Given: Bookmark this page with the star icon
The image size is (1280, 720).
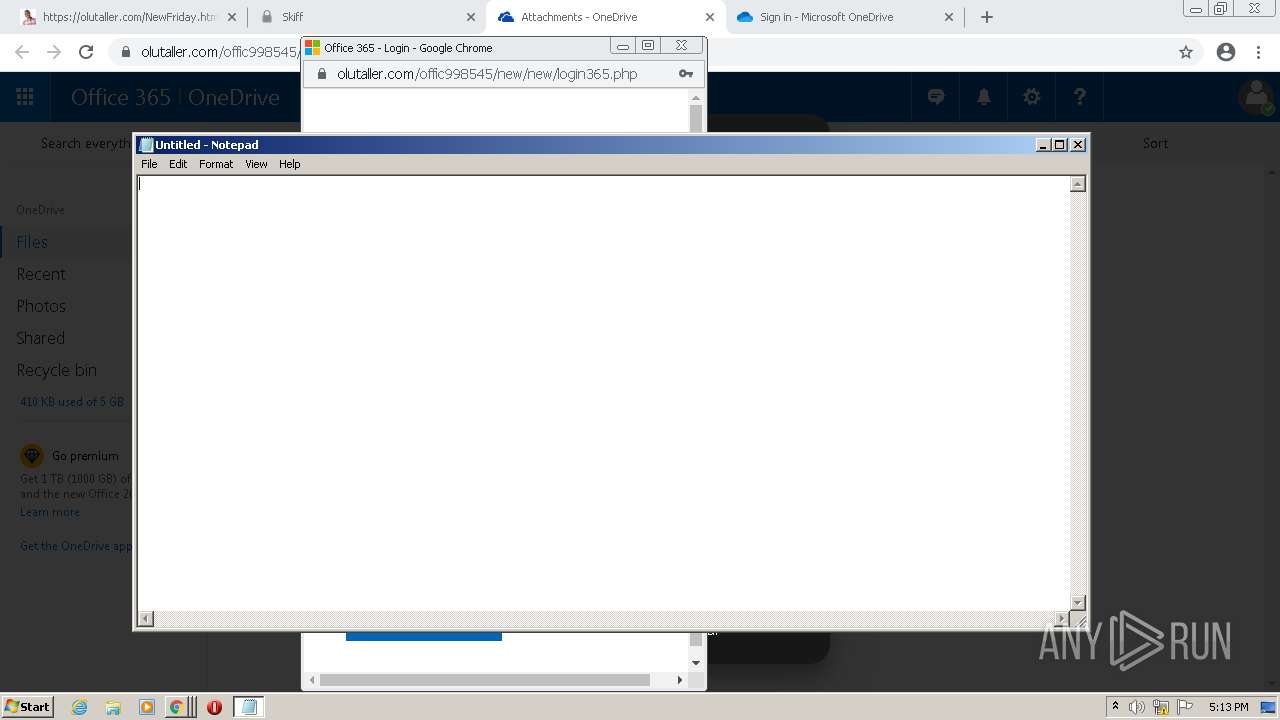Looking at the screenshot, I should coord(1186,52).
